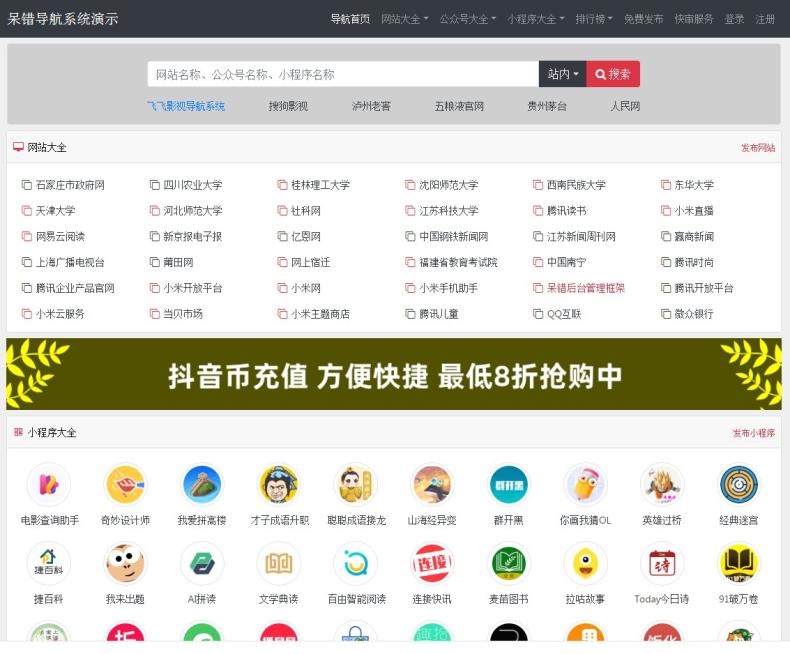Open the 沈阳师范大学 site link
Screen dimensions: 790x654
point(448,185)
